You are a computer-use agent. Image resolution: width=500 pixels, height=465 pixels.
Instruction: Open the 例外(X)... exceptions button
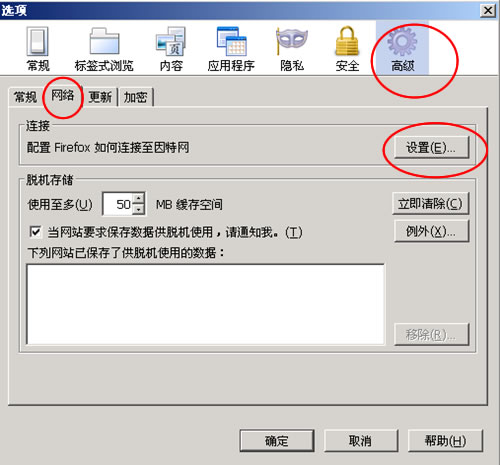pyautogui.click(x=431, y=231)
